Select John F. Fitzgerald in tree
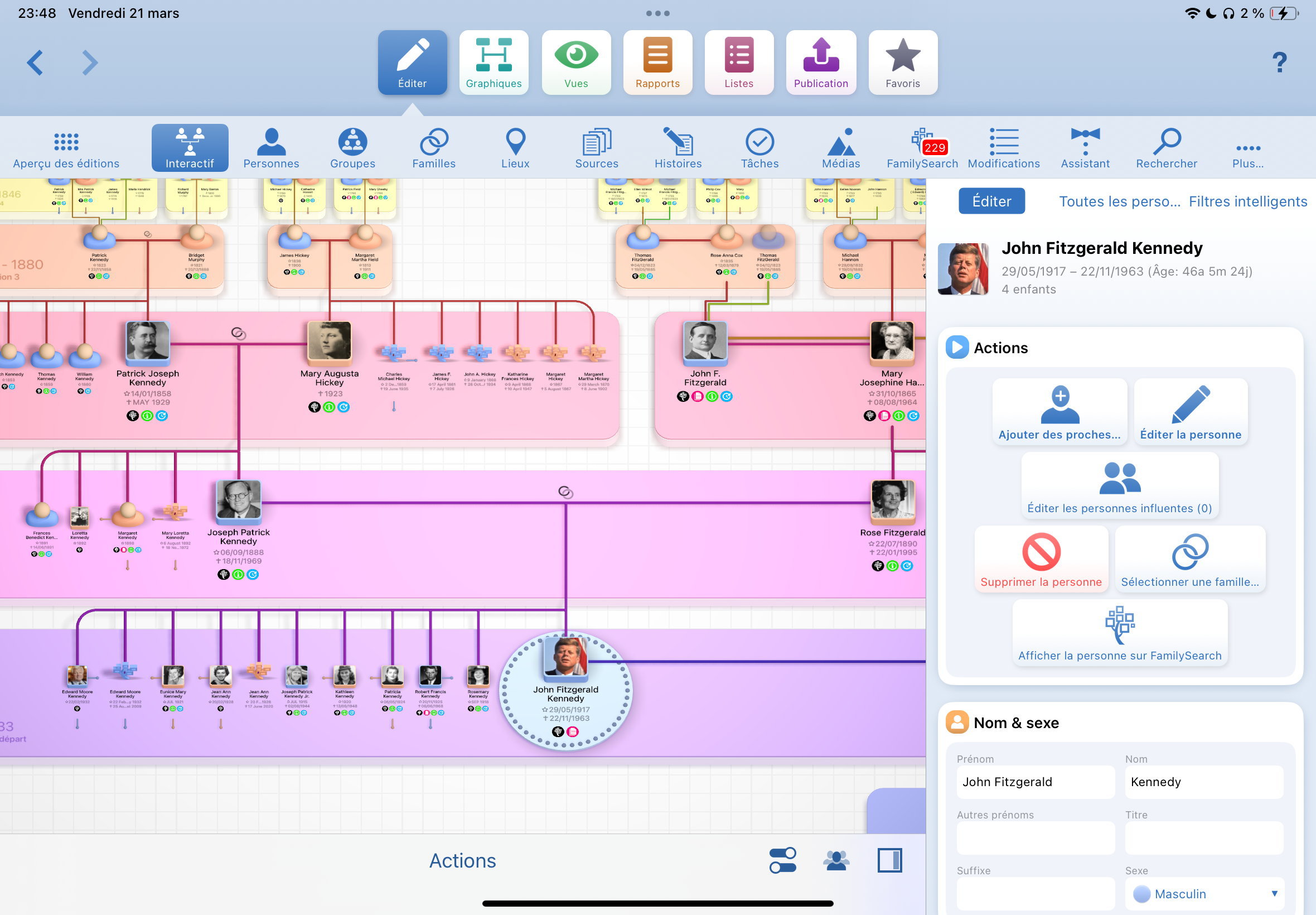Image resolution: width=1316 pixels, height=915 pixels. click(x=705, y=344)
